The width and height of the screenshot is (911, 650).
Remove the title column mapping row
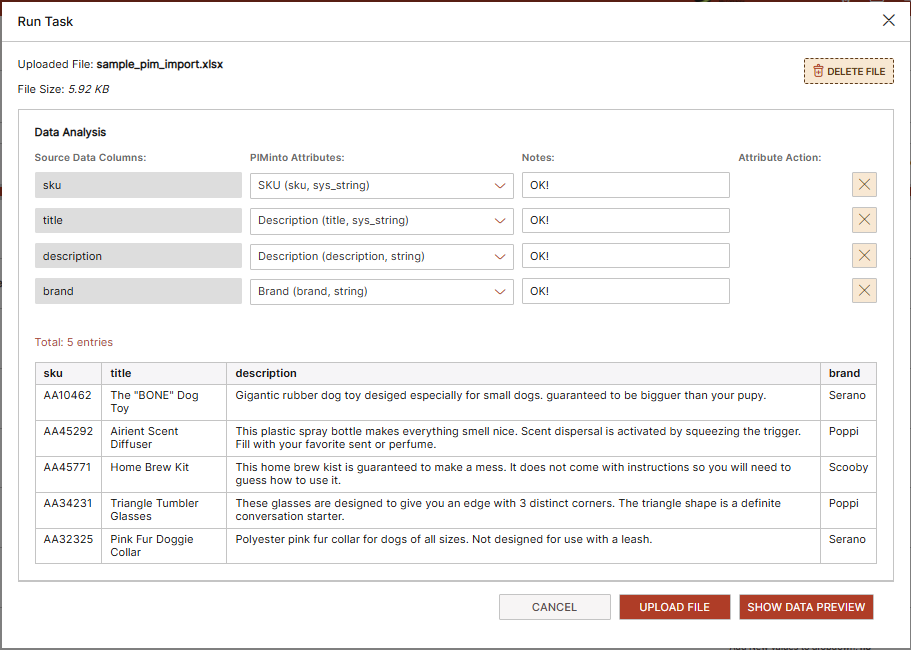pyautogui.click(x=864, y=220)
